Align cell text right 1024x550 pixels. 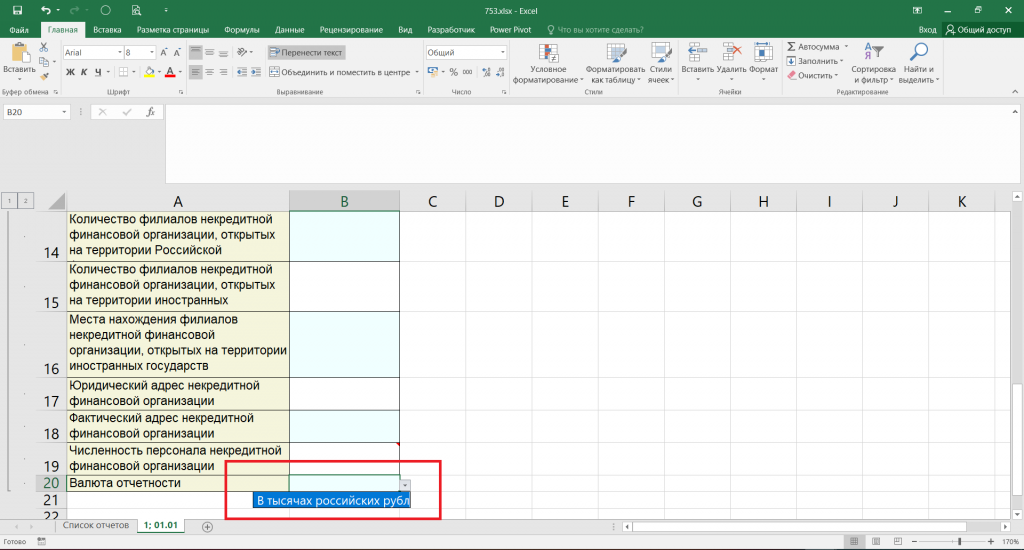pos(223,72)
